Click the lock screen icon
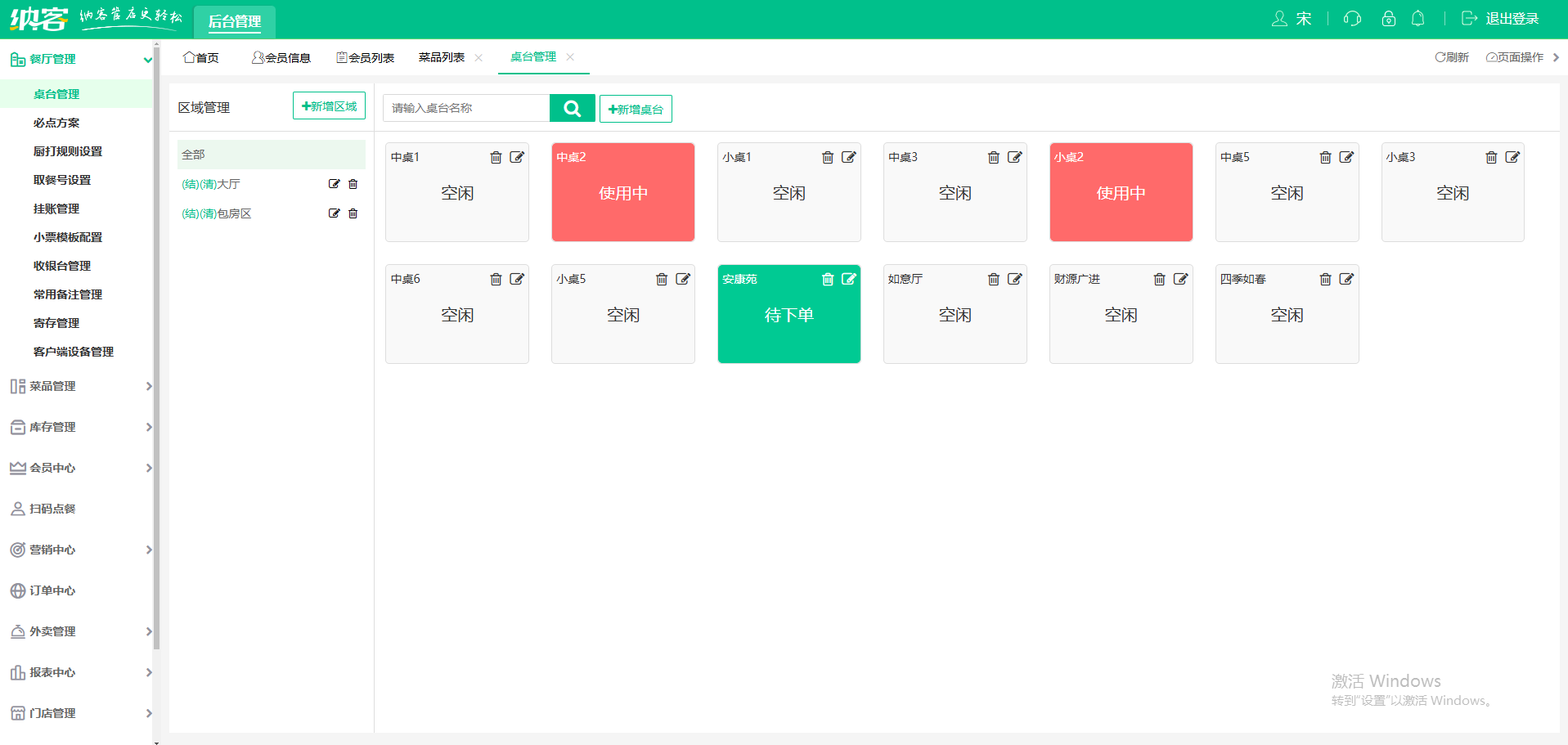 point(1388,19)
